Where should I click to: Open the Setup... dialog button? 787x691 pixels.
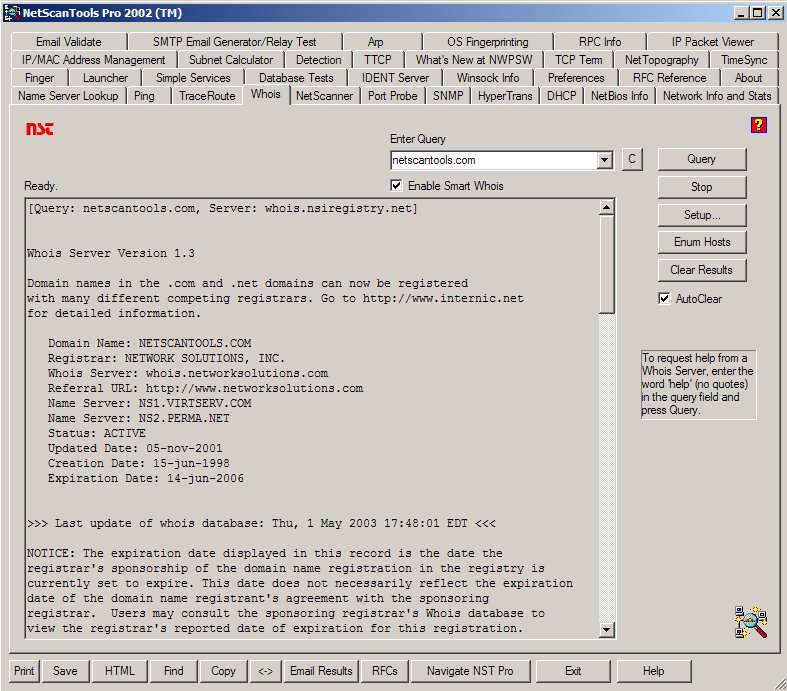pyautogui.click(x=701, y=215)
